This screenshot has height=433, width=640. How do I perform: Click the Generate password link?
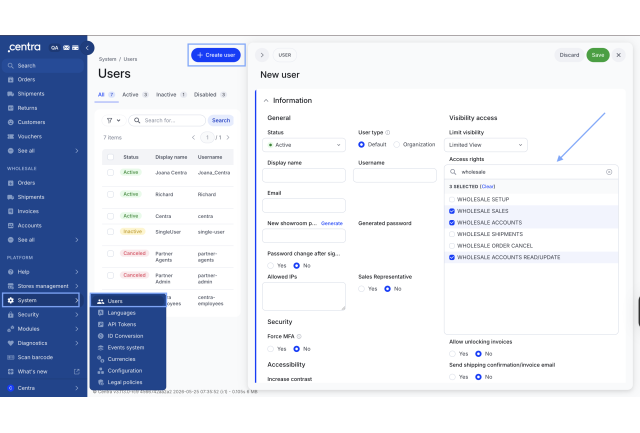[x=332, y=223]
